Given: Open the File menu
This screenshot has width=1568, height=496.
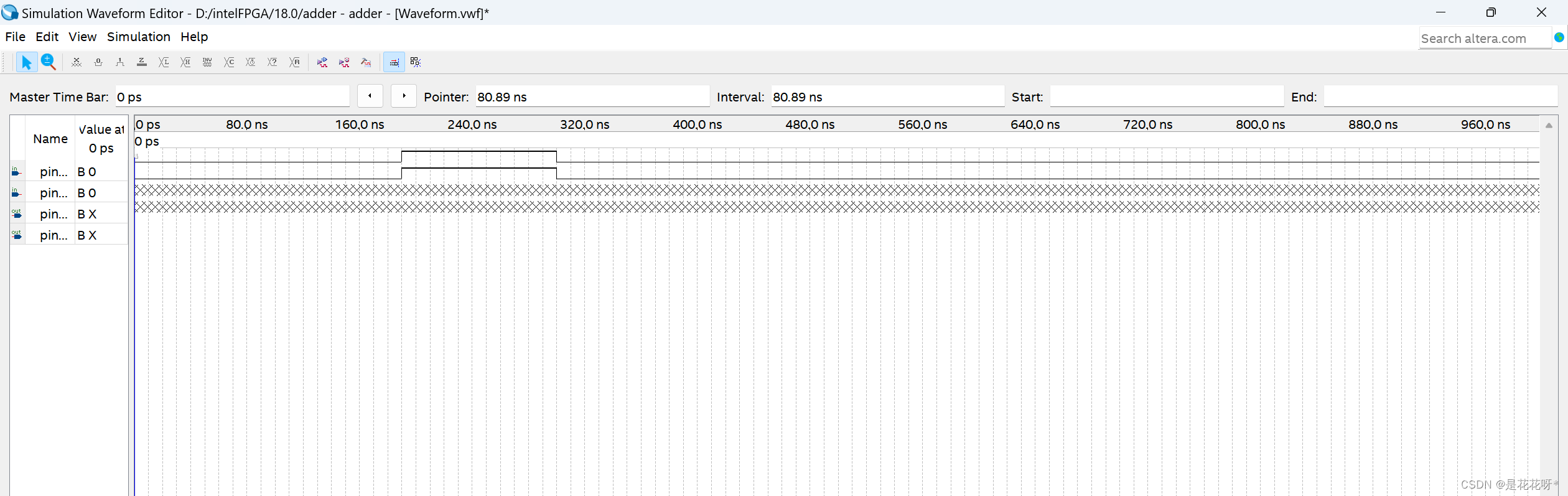Looking at the screenshot, I should (x=15, y=37).
